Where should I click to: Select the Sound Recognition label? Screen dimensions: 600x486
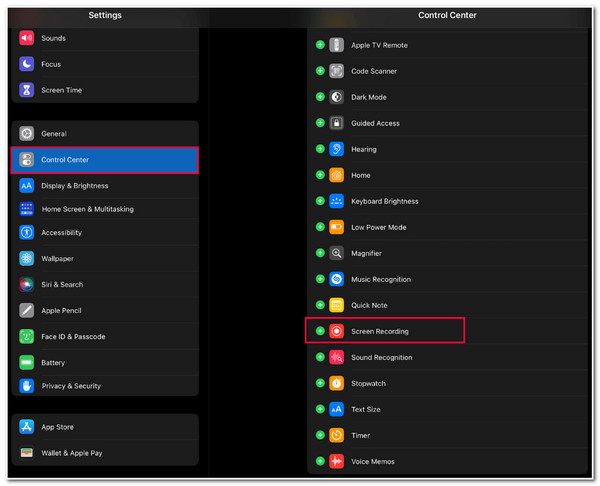[x=382, y=357]
